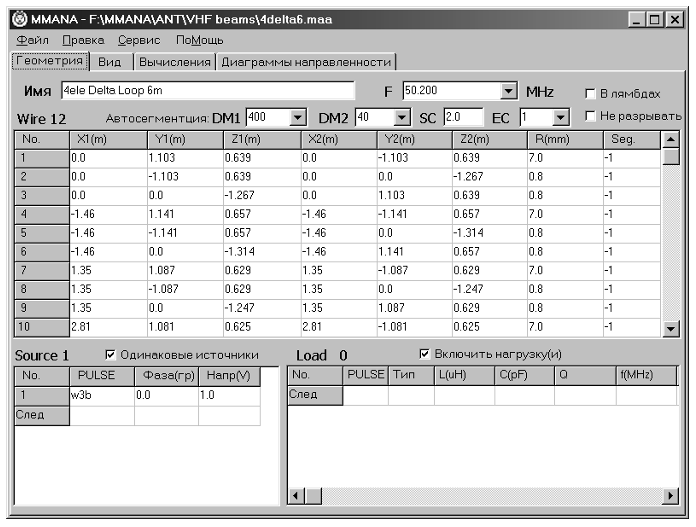
Task: Select the PULSE cell containing w3b
Action: tap(101, 395)
